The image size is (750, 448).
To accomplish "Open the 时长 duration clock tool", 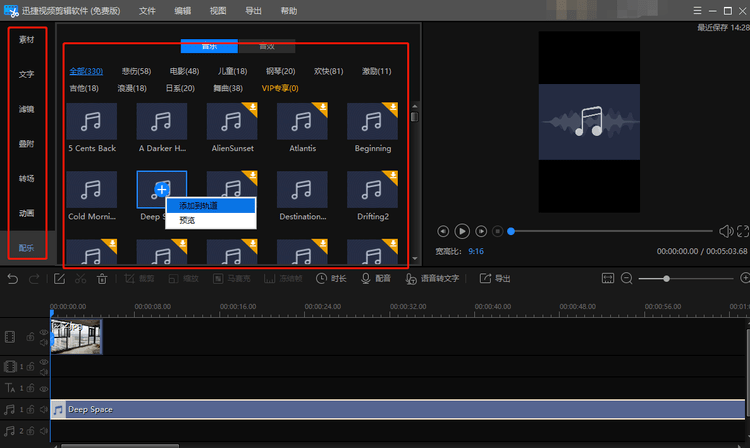I will (331, 278).
